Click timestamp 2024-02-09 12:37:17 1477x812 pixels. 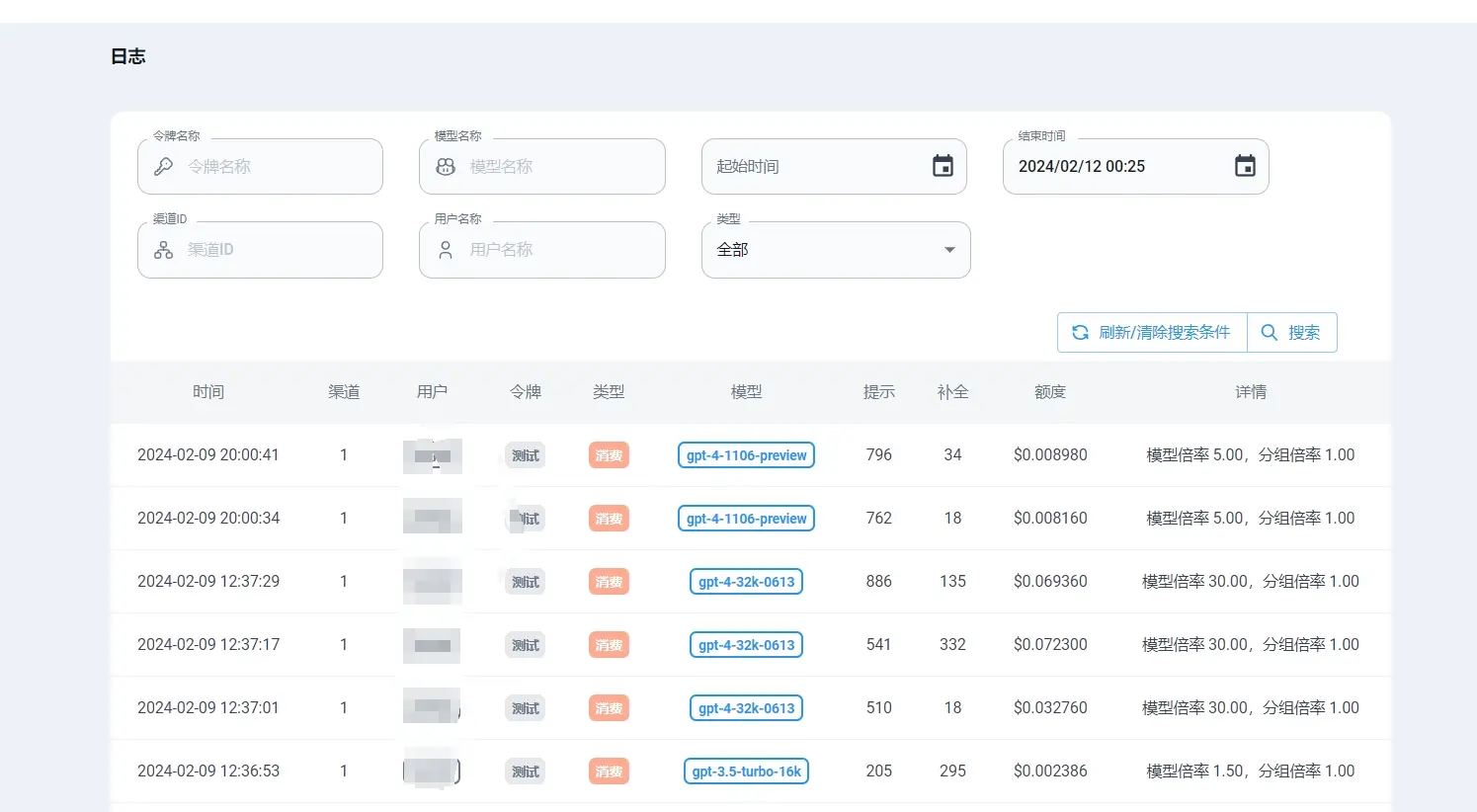pos(208,645)
